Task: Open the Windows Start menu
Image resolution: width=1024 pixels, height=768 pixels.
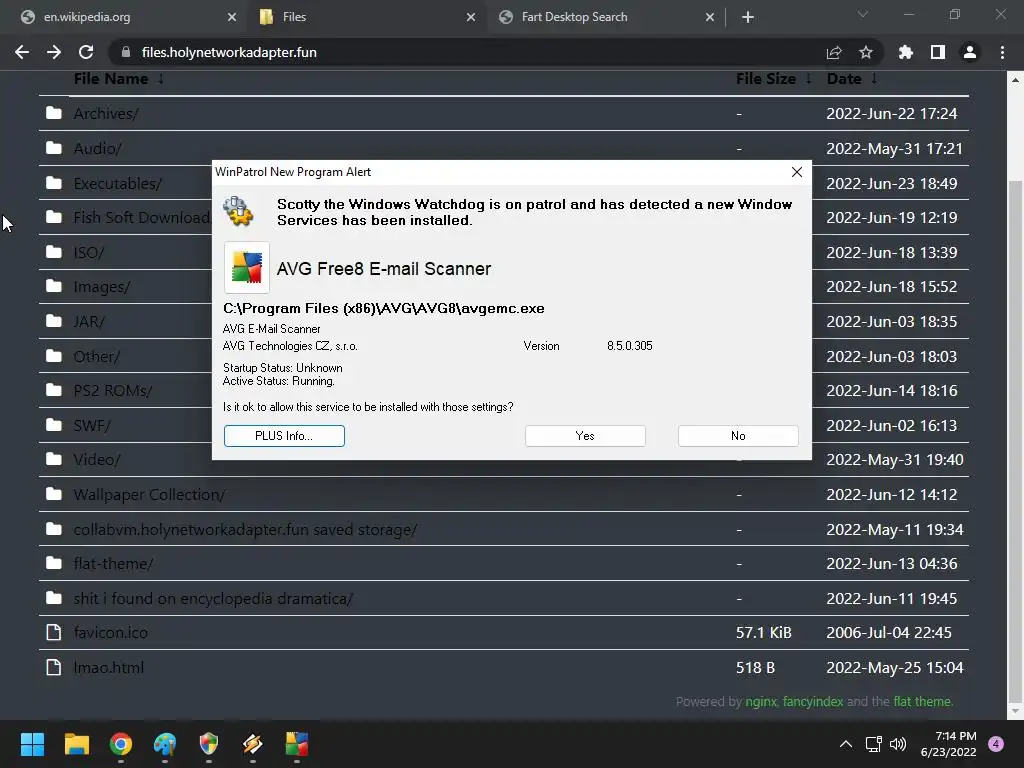Action: [32, 744]
